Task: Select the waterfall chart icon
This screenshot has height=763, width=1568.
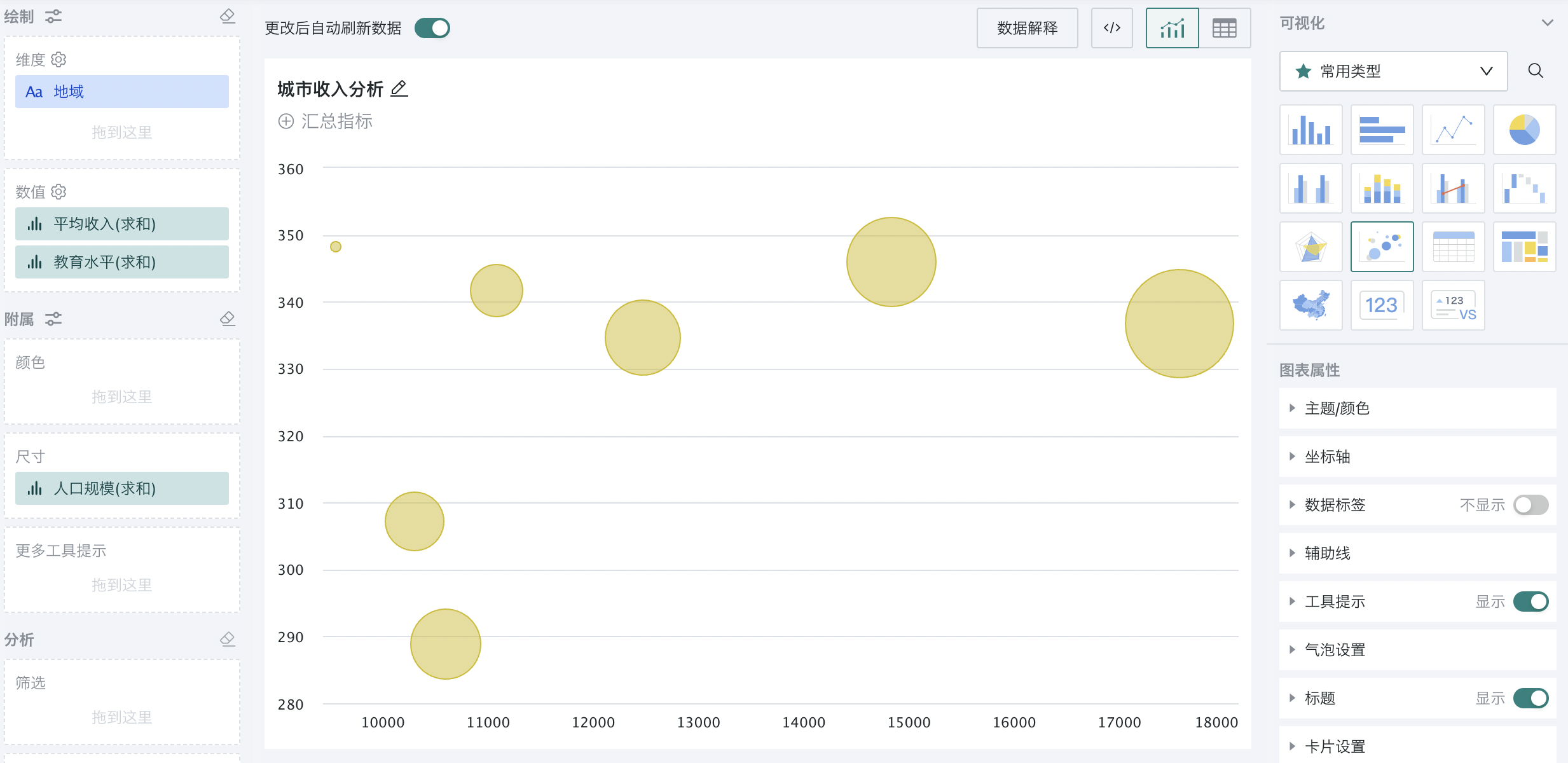Action: click(x=1524, y=188)
